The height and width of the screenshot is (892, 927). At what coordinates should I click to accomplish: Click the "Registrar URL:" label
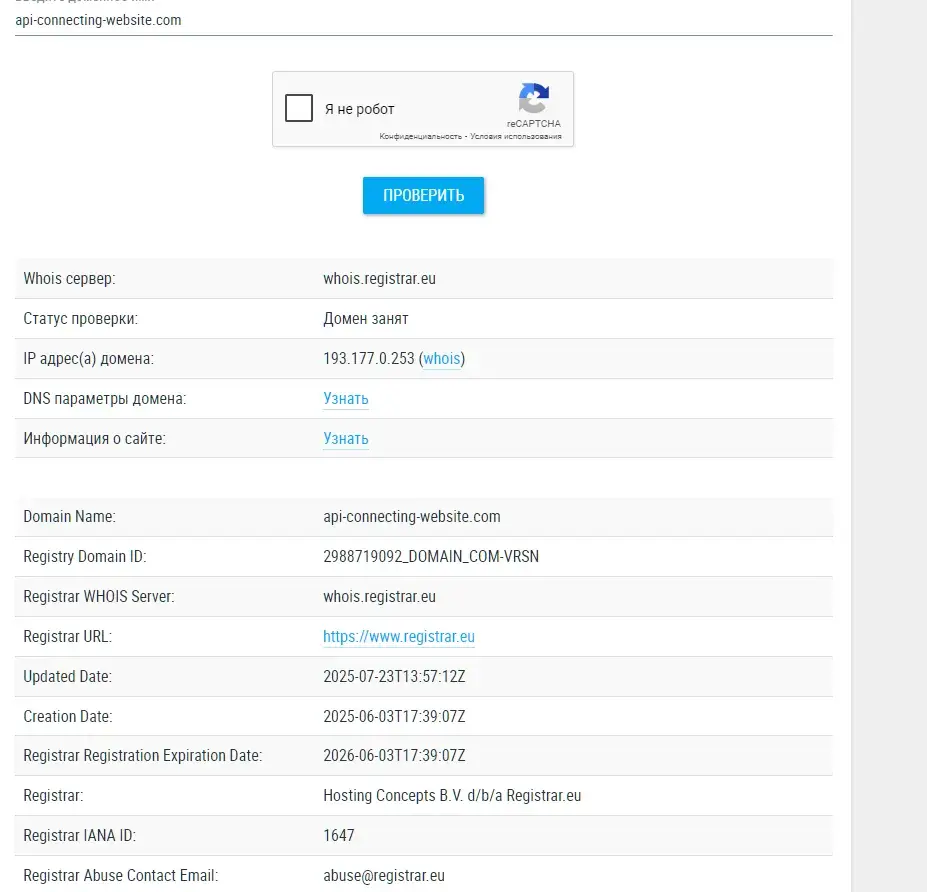(x=67, y=637)
